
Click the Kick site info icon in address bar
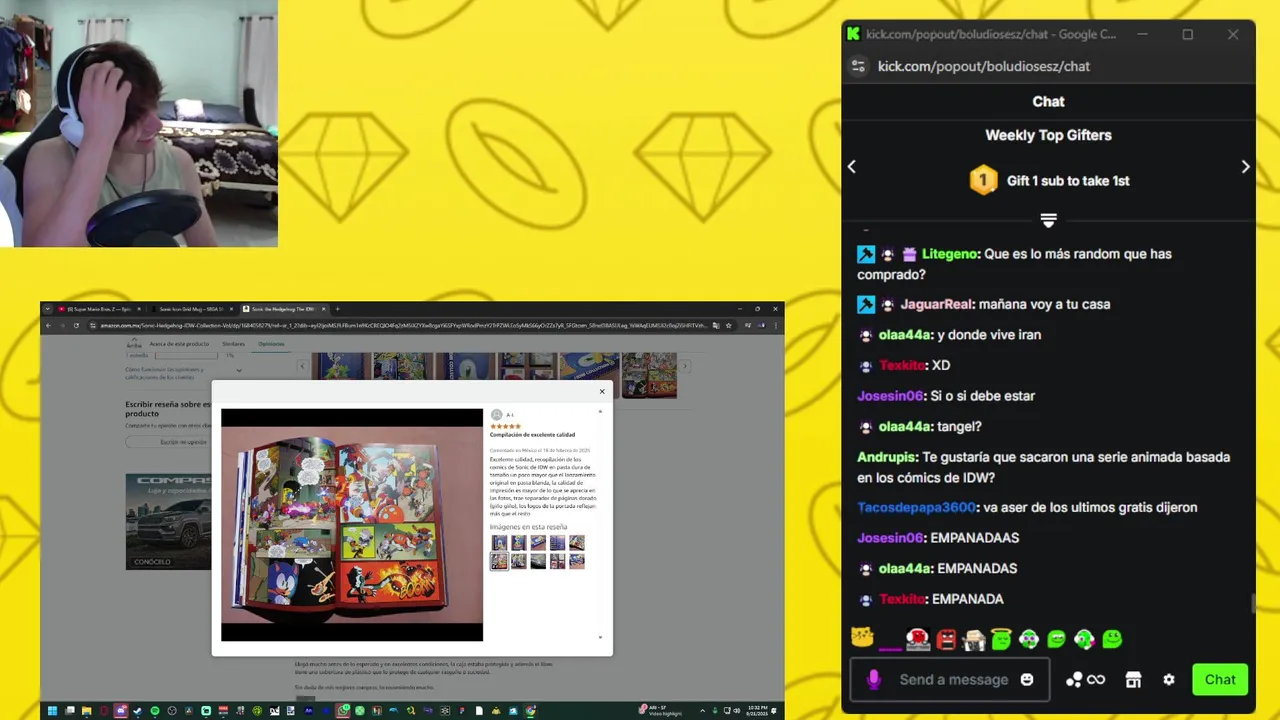(858, 66)
